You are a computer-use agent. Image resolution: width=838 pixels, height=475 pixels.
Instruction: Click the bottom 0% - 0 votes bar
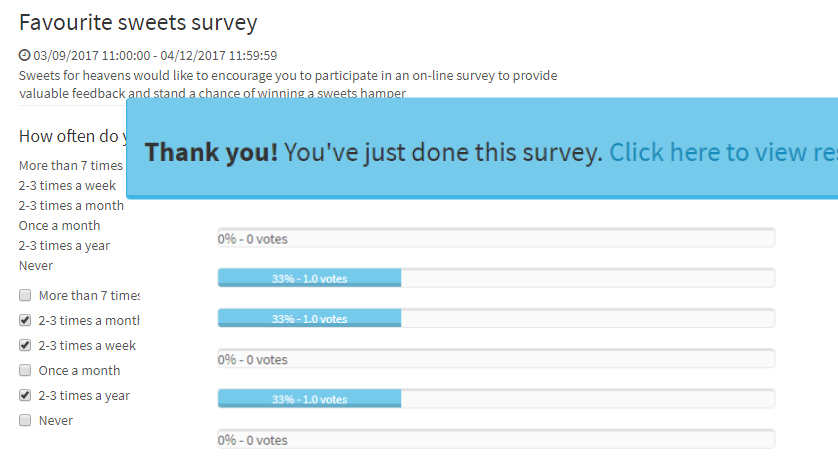(496, 439)
